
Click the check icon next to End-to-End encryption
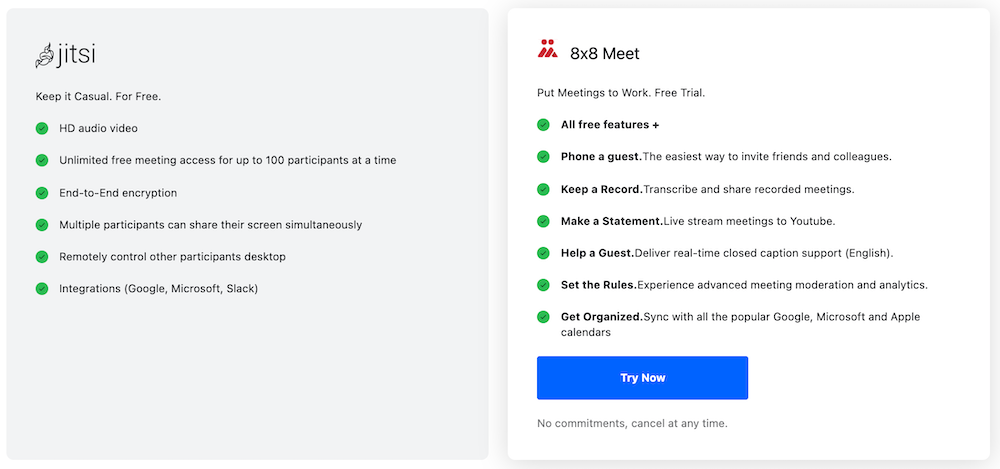click(42, 193)
